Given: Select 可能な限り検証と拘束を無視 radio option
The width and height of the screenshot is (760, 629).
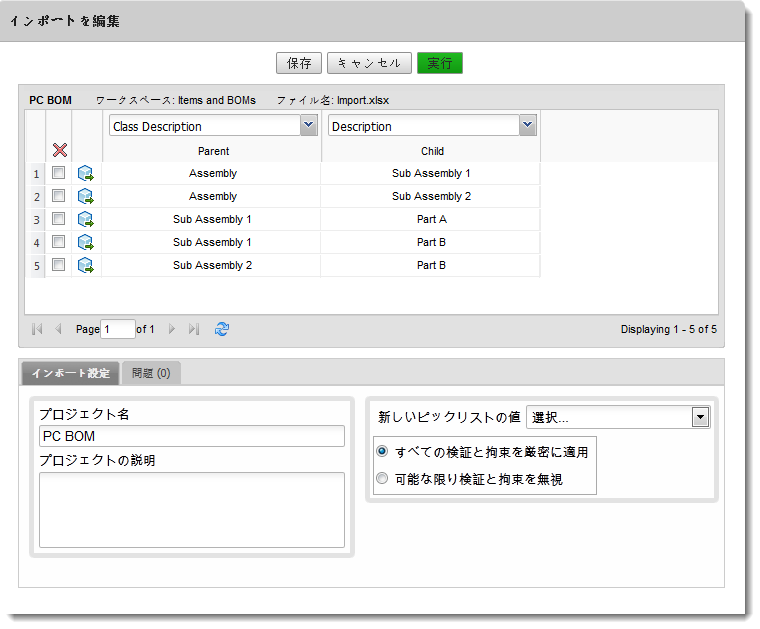Looking at the screenshot, I should (x=382, y=478).
